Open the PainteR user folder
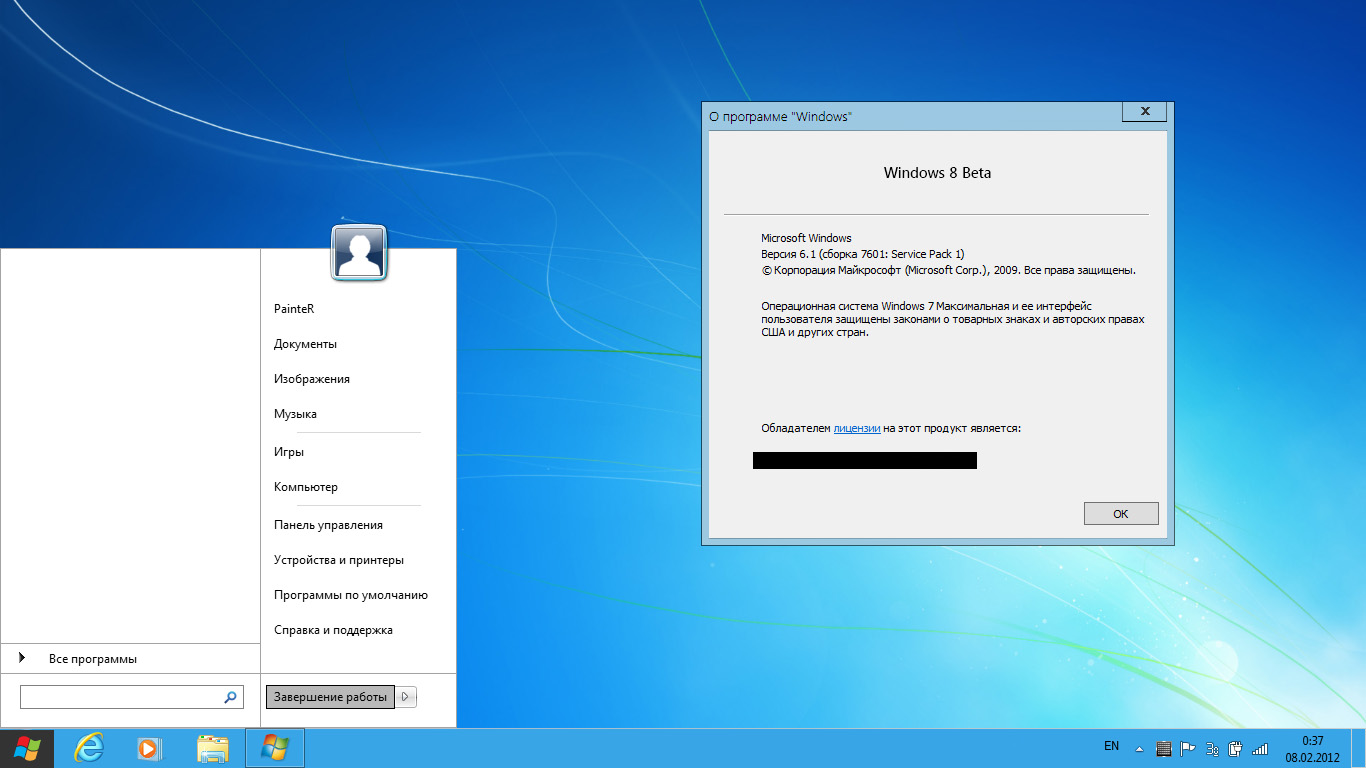 pyautogui.click(x=294, y=309)
